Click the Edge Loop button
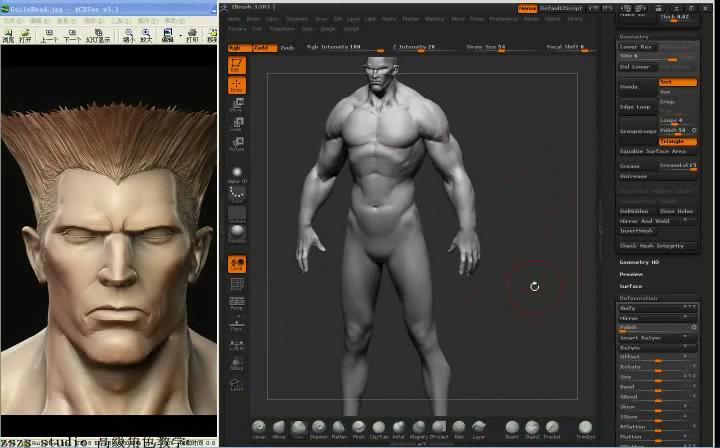Screen dimensions: 720x448 (637, 107)
